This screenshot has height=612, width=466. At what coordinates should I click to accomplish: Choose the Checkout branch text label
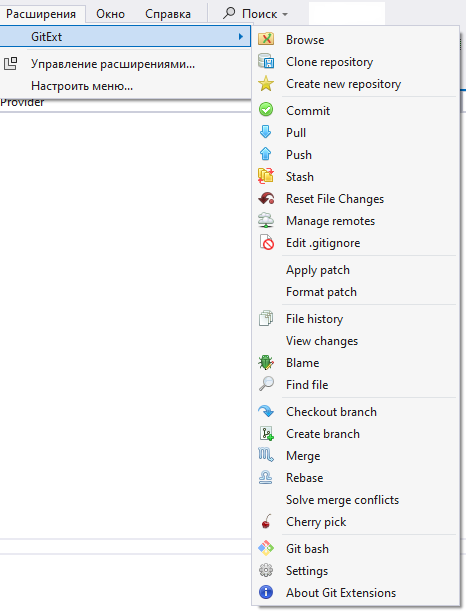pos(331,412)
